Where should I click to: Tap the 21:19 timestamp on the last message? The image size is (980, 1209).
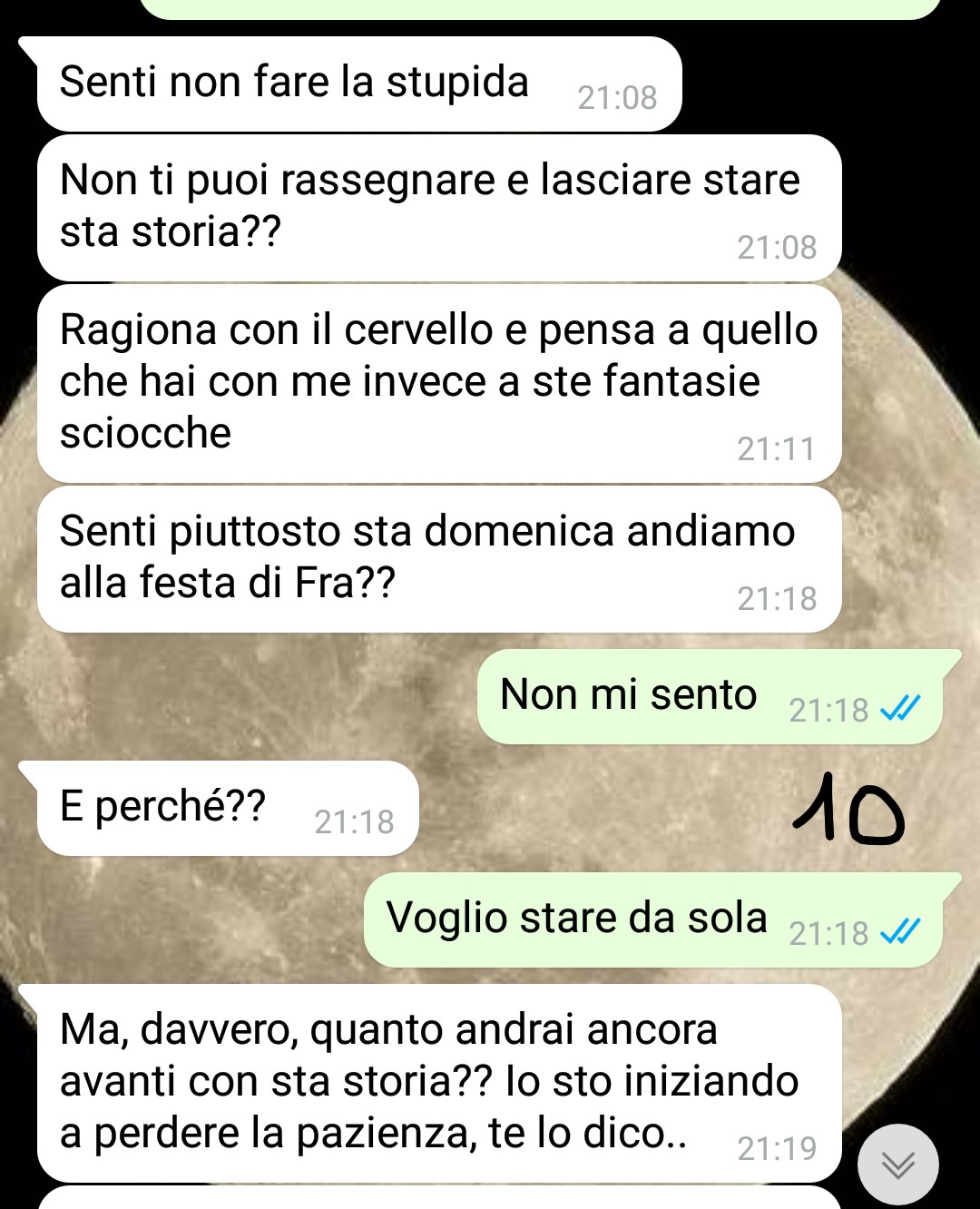coord(777,1149)
